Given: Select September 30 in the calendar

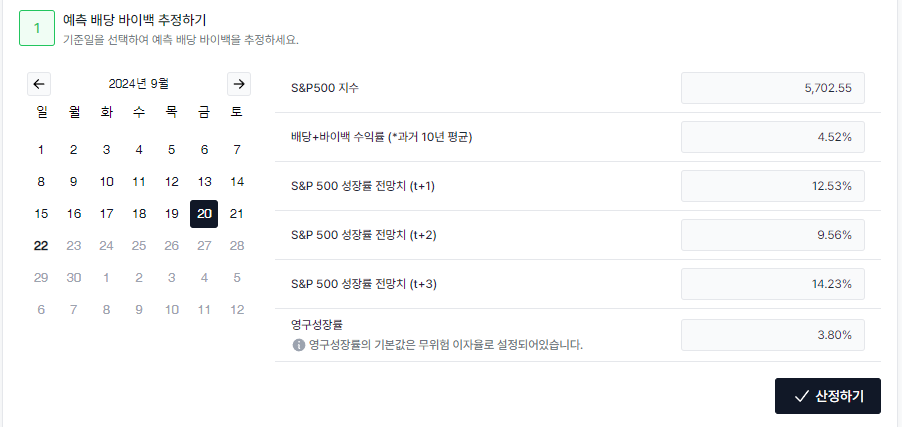Looking at the screenshot, I should coord(74,278).
